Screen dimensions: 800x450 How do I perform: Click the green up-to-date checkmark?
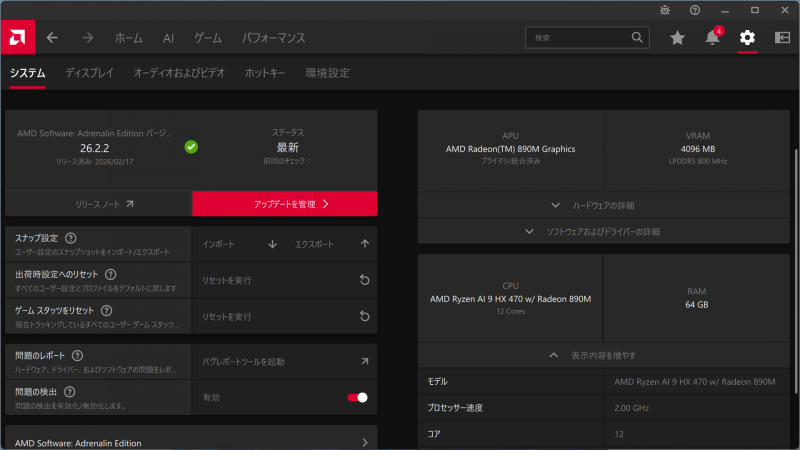(x=191, y=147)
